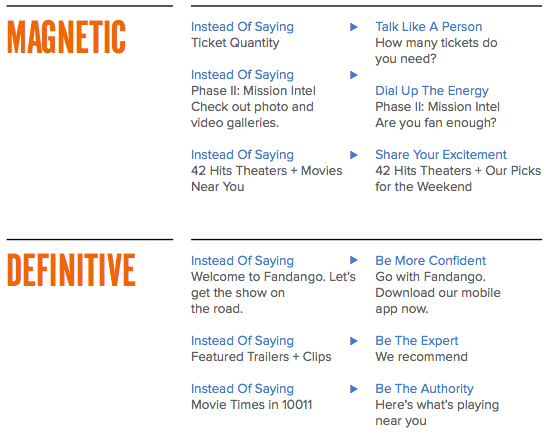
Task: Click the arrow beside Ticket Quantity
Action: [x=354, y=27]
